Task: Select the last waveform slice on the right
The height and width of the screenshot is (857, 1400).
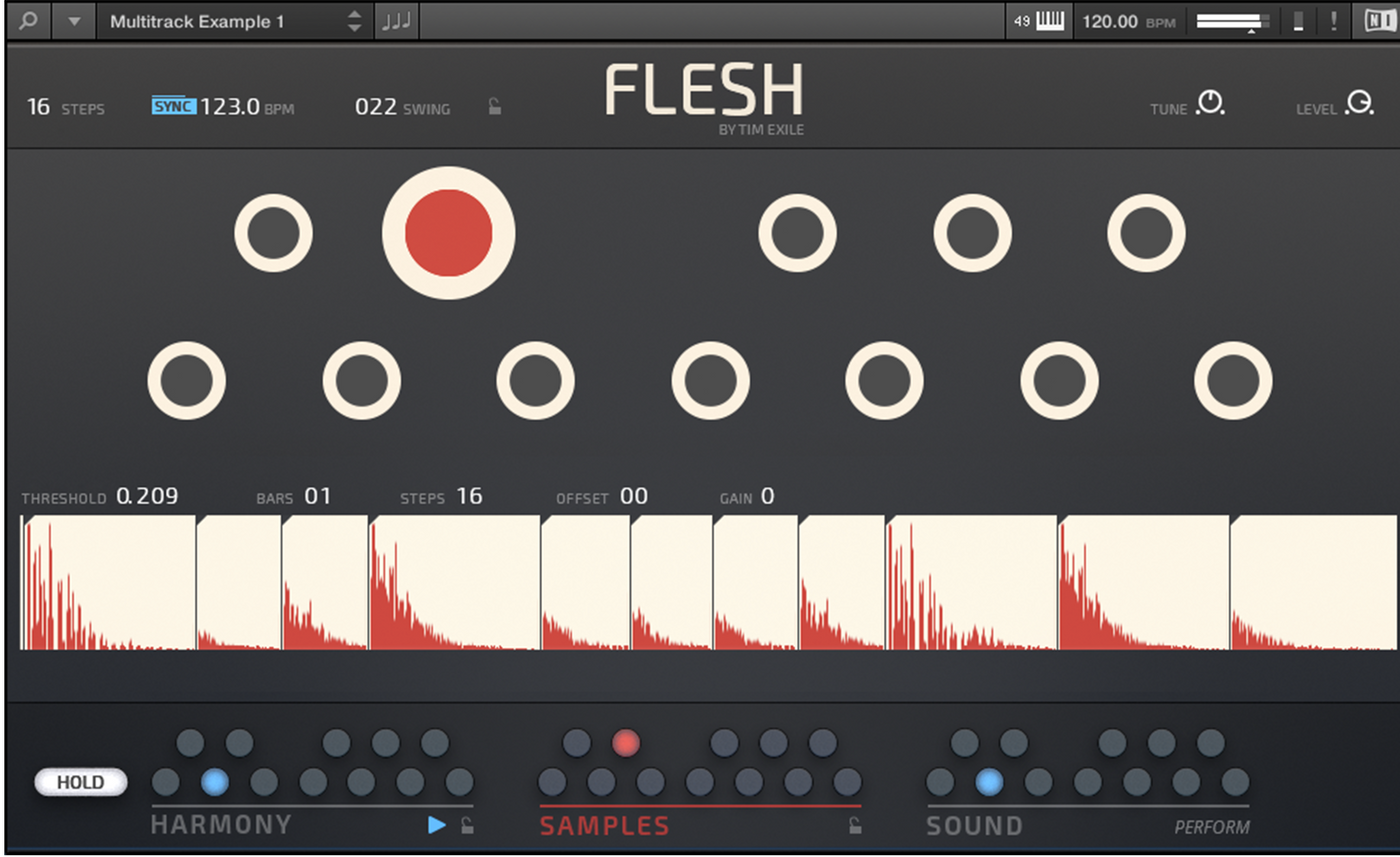Action: (1314, 583)
